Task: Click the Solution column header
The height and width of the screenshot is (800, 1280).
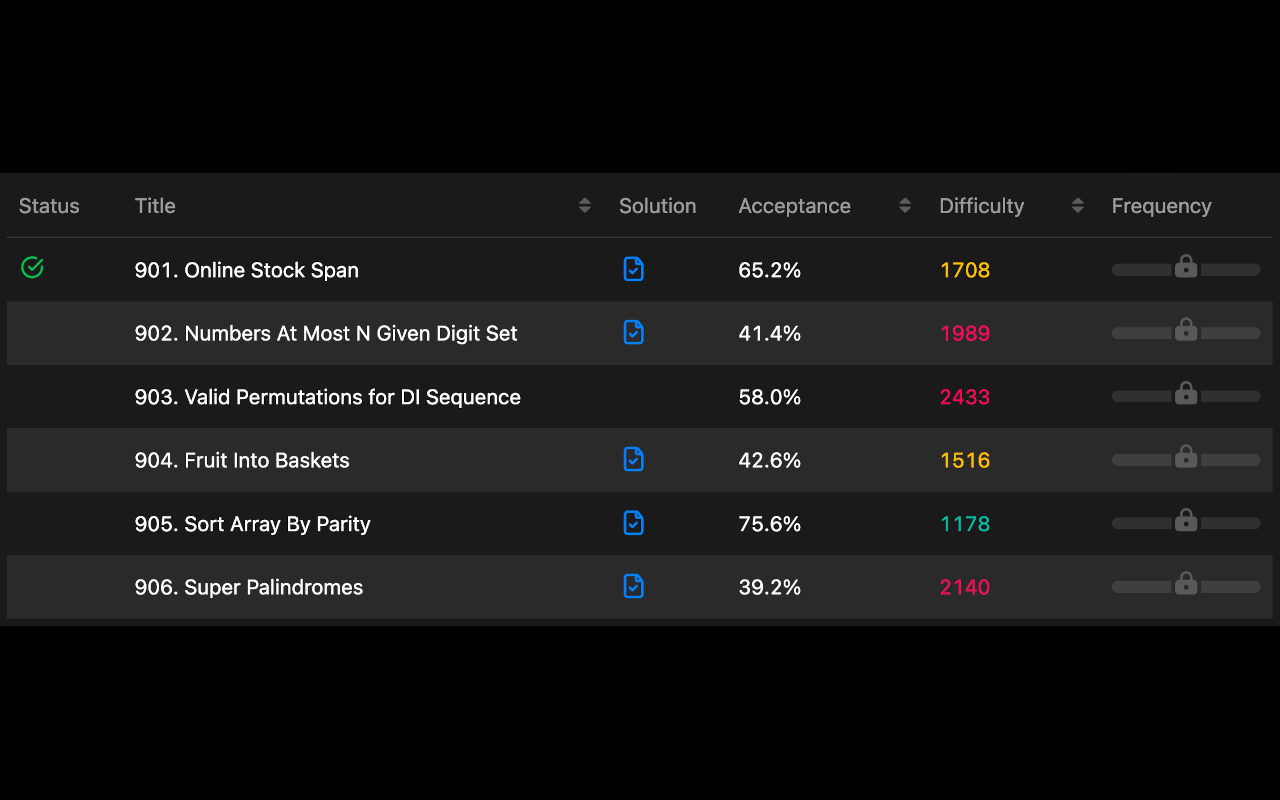Action: pos(657,206)
